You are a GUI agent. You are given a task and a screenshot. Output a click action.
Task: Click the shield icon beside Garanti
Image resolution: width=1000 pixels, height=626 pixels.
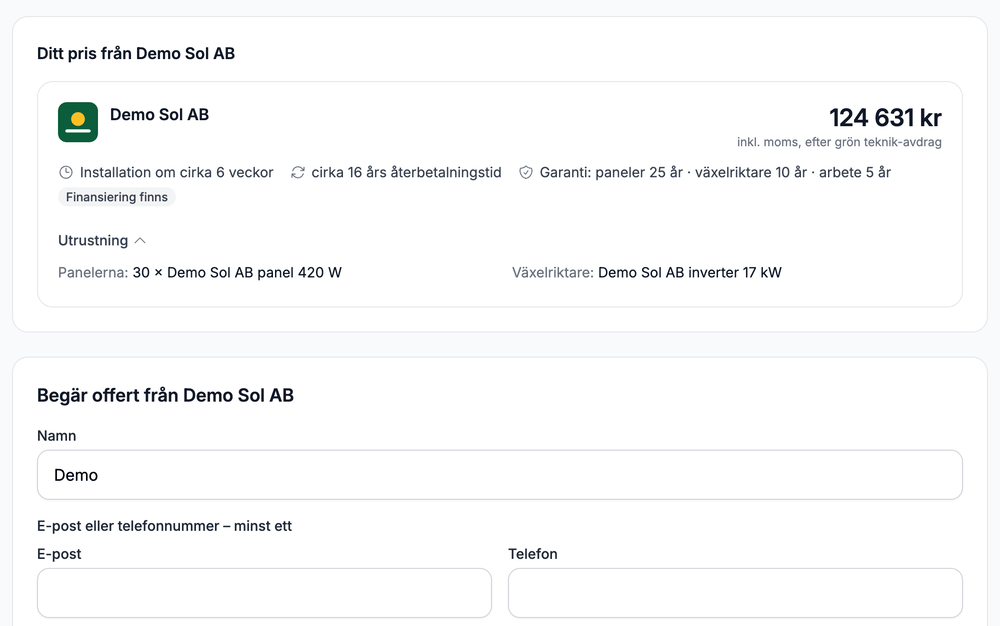(x=526, y=172)
